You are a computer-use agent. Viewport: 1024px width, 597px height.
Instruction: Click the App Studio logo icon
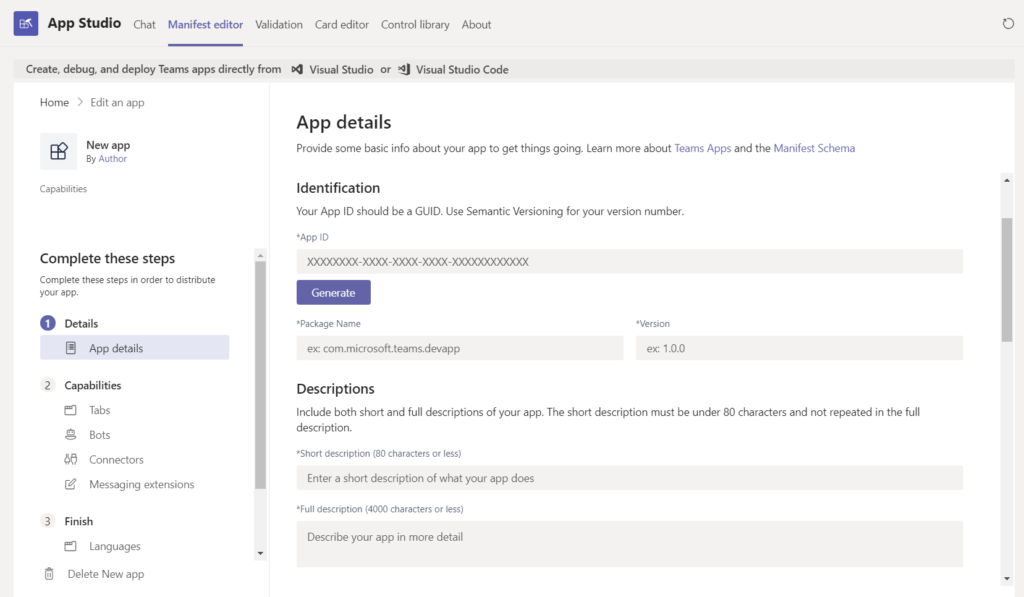[x=26, y=24]
